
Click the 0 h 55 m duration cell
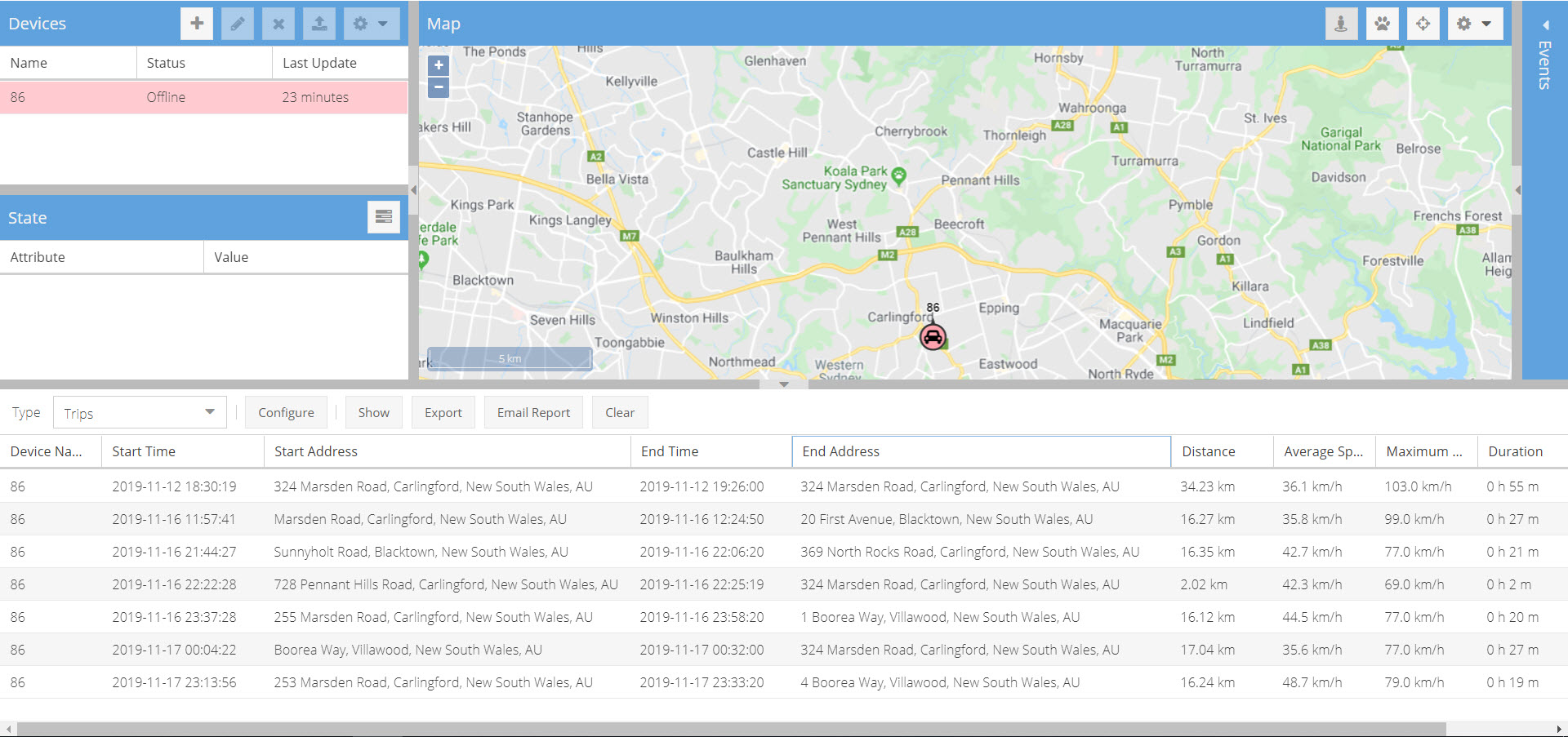tap(1523, 486)
